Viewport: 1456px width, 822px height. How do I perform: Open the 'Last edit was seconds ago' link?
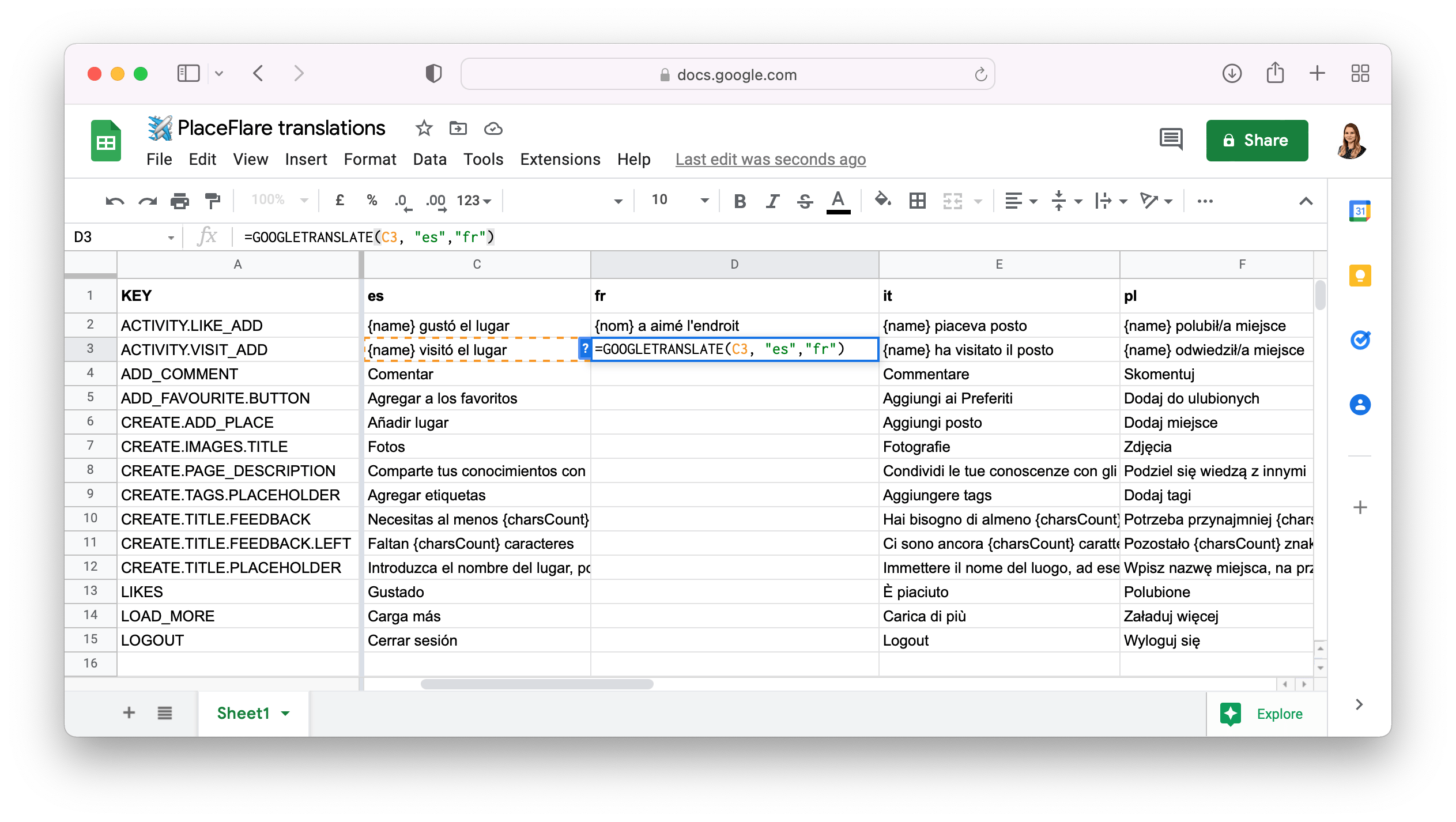[x=771, y=159]
